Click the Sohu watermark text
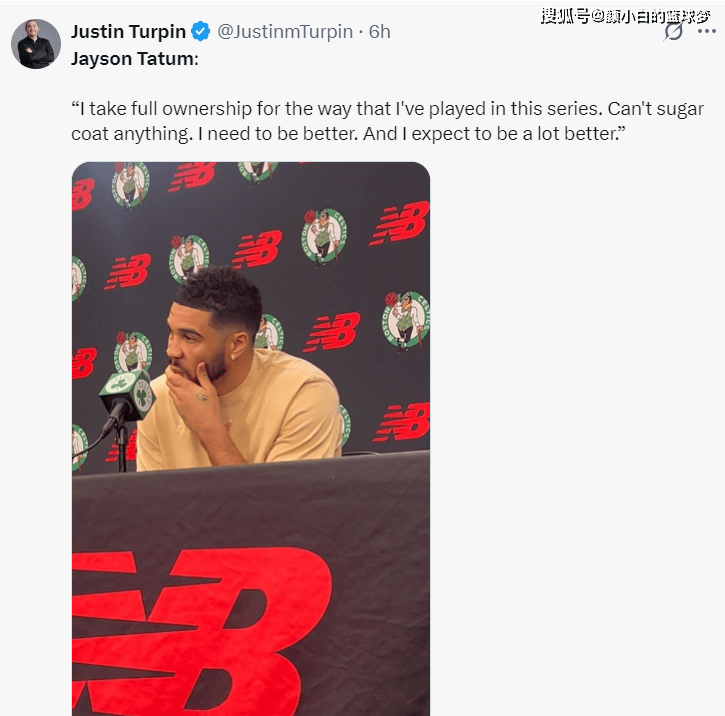 click(625, 17)
